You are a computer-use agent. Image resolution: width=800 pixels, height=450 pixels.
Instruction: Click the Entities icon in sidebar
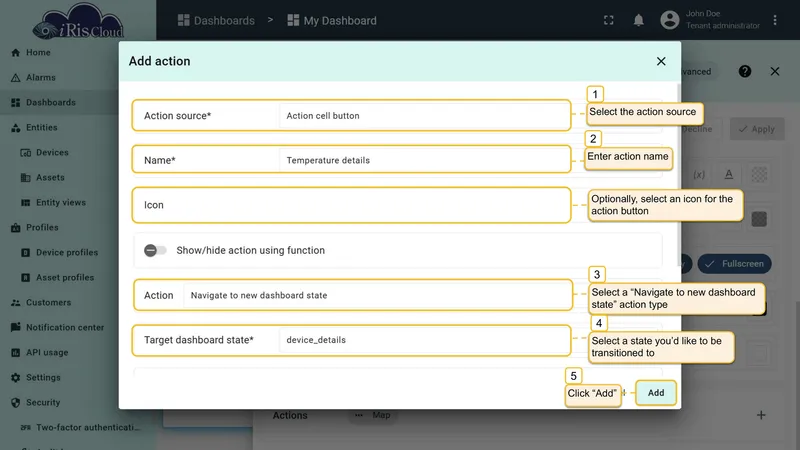point(15,128)
